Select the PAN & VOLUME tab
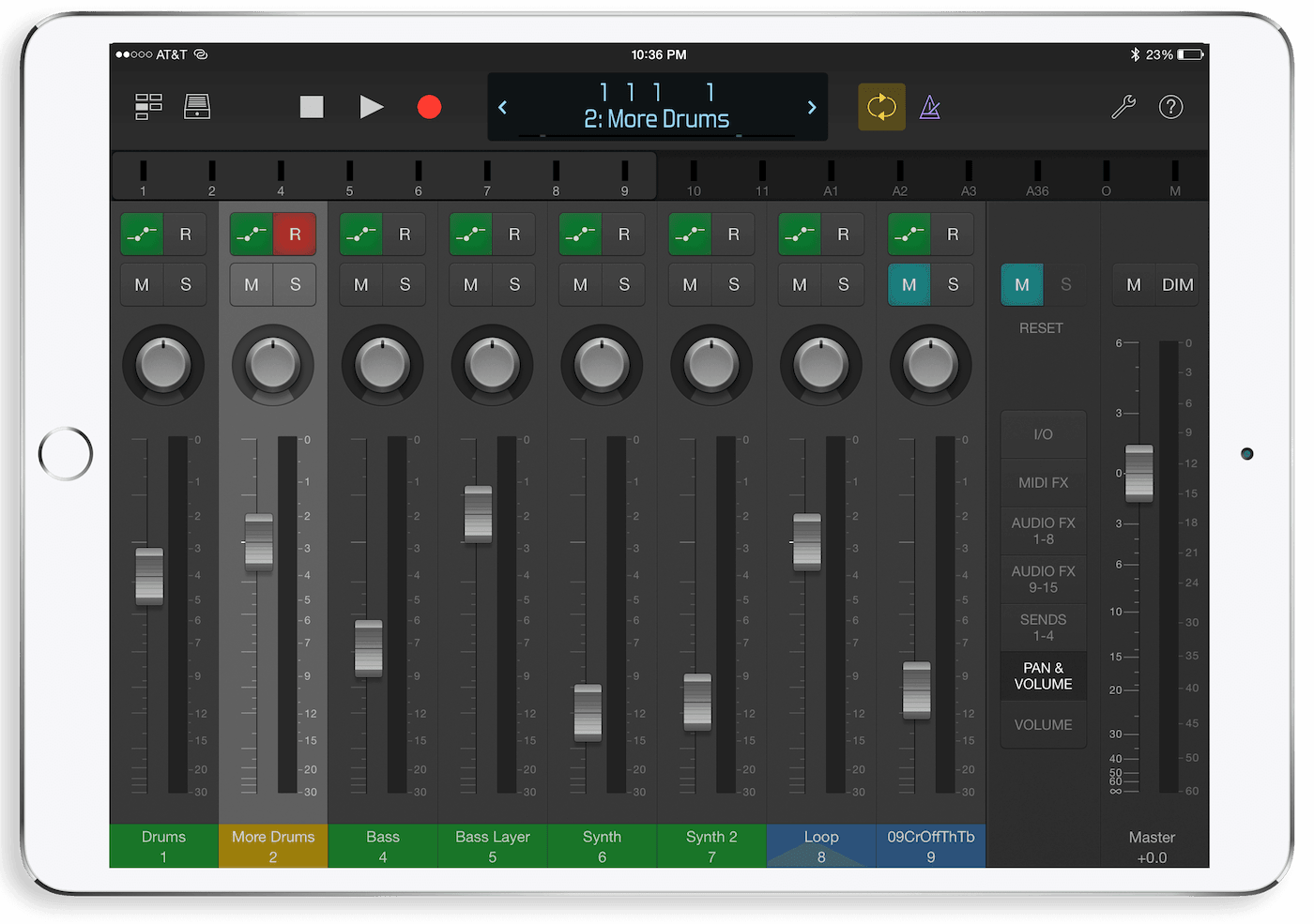The height and width of the screenshot is (924, 1314). click(x=1043, y=675)
